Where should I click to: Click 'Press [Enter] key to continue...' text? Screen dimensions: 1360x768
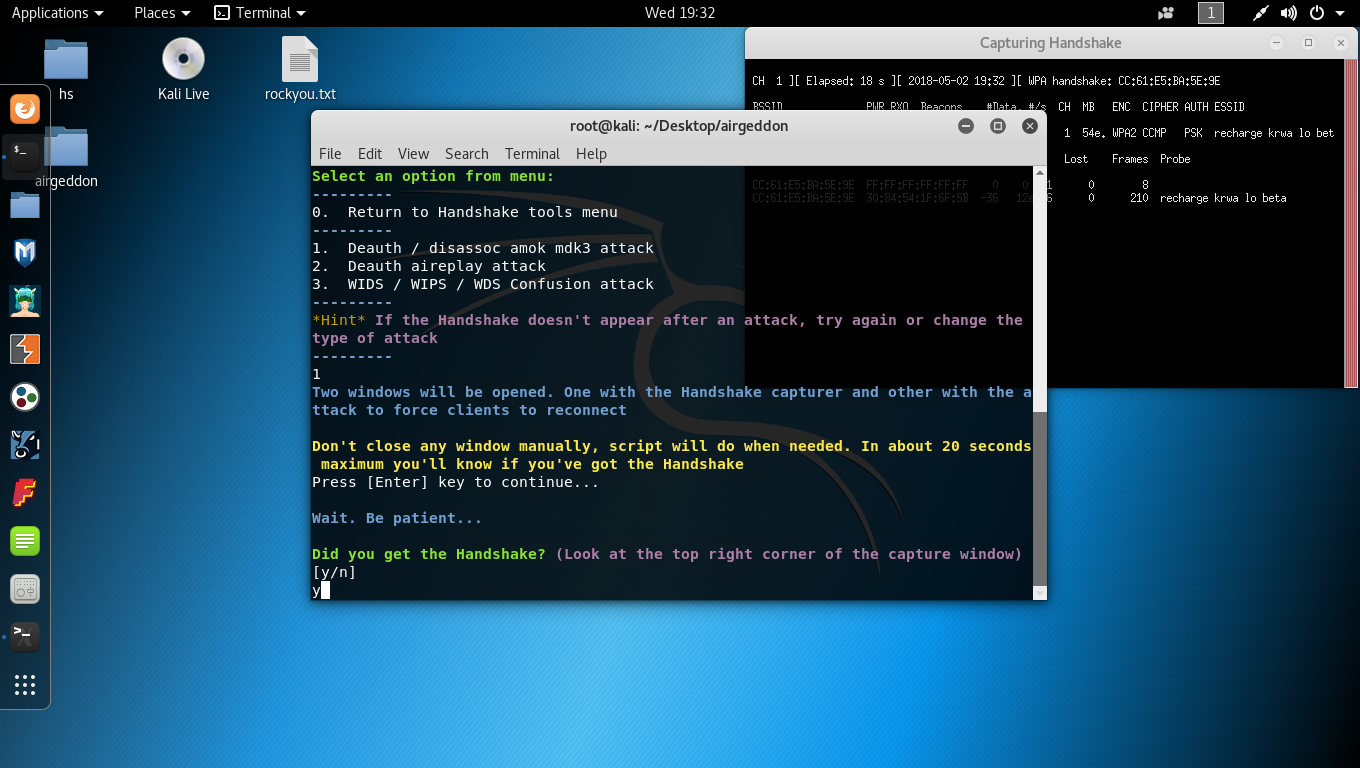coord(456,482)
